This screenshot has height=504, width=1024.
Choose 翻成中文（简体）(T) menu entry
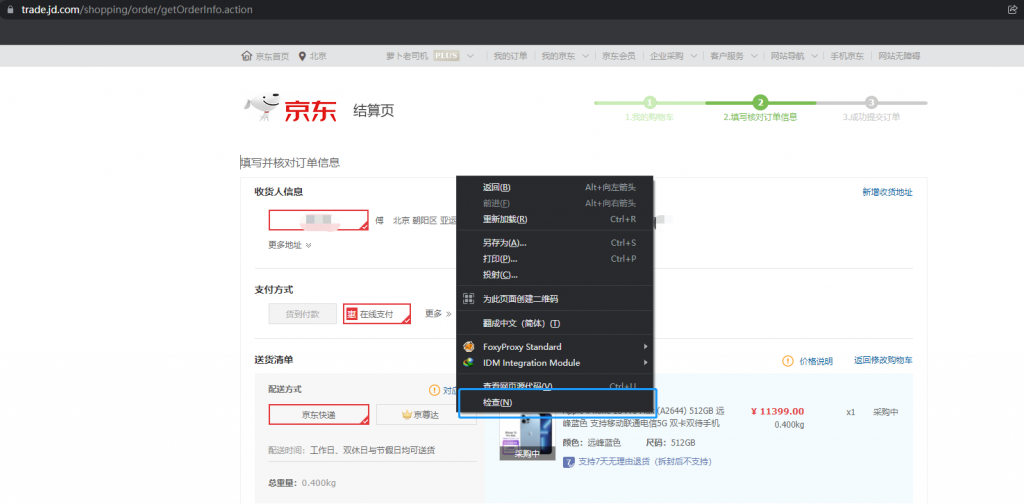pyautogui.click(x=554, y=324)
